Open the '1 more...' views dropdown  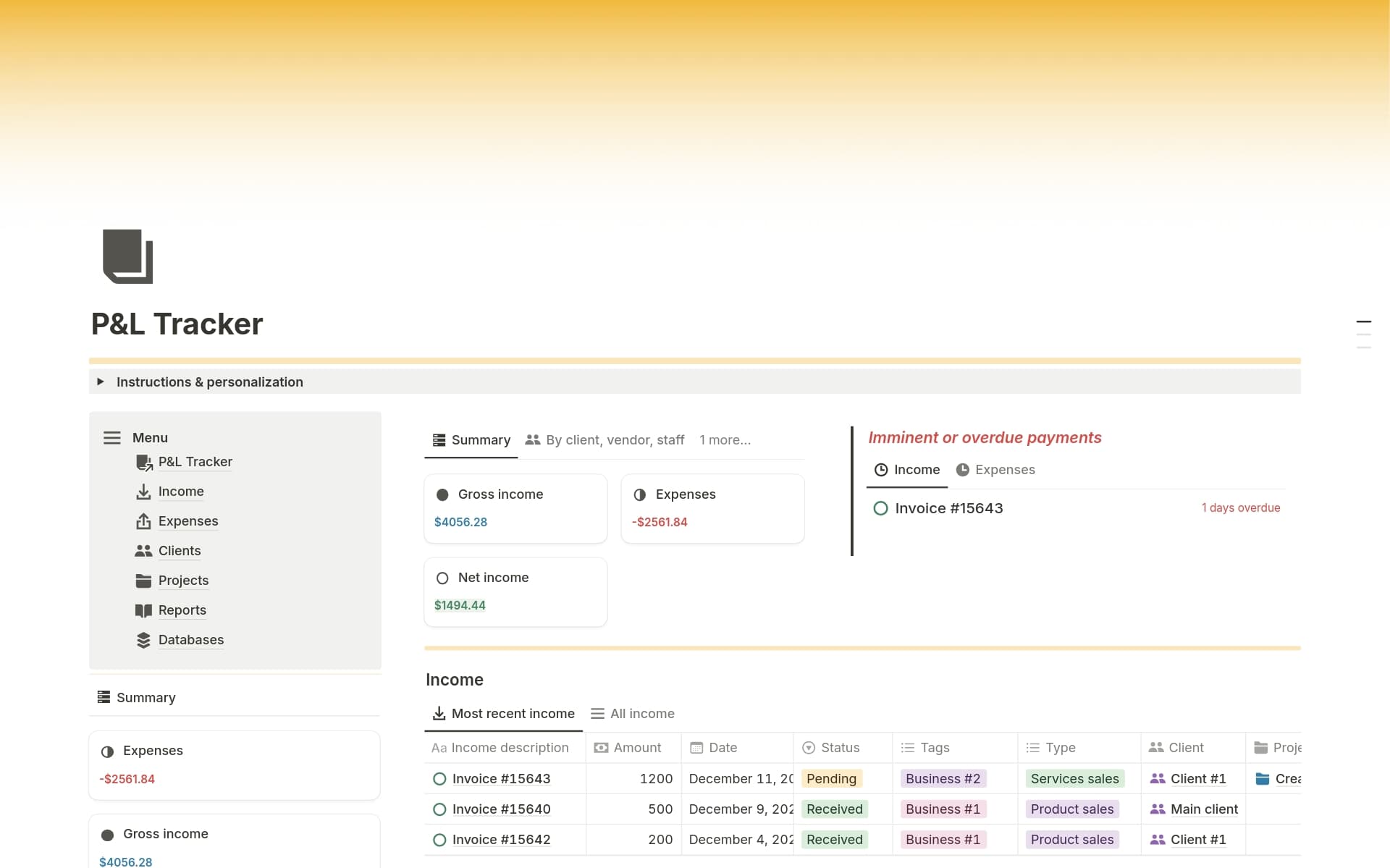[x=725, y=439]
